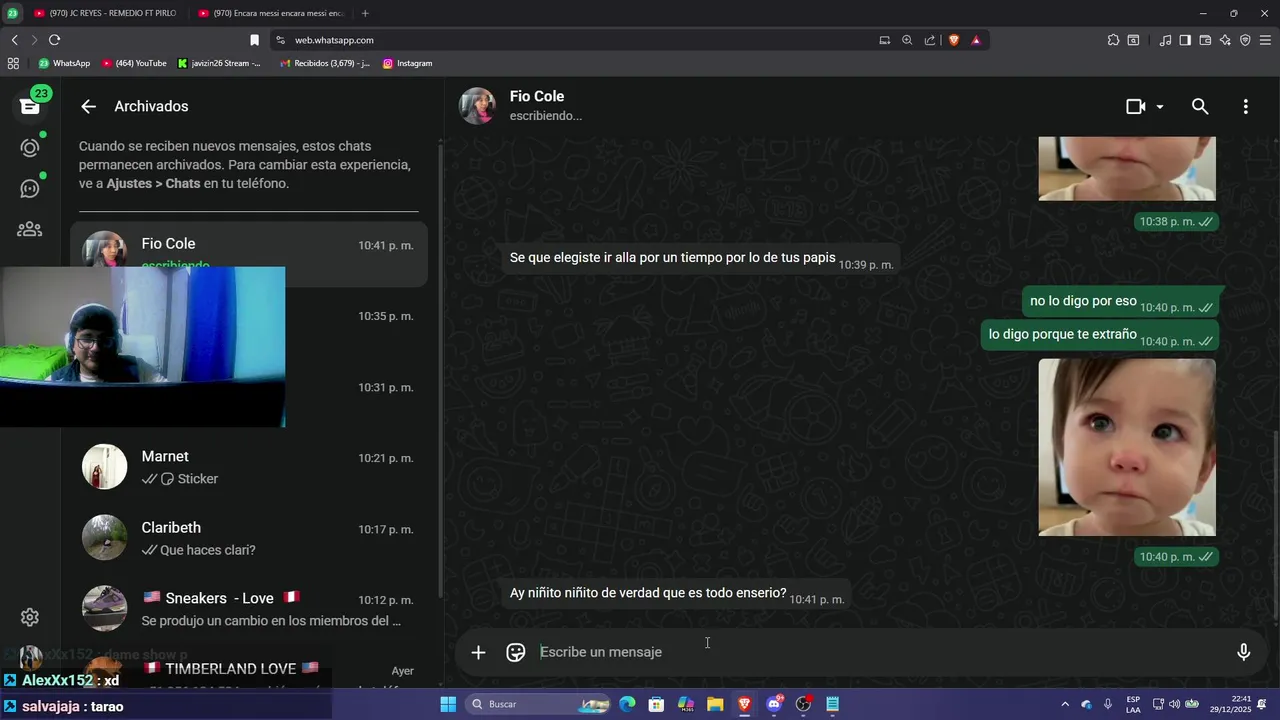Open Fio Cole profile picture in chat header
Image resolution: width=1280 pixels, height=720 pixels.
(x=477, y=106)
